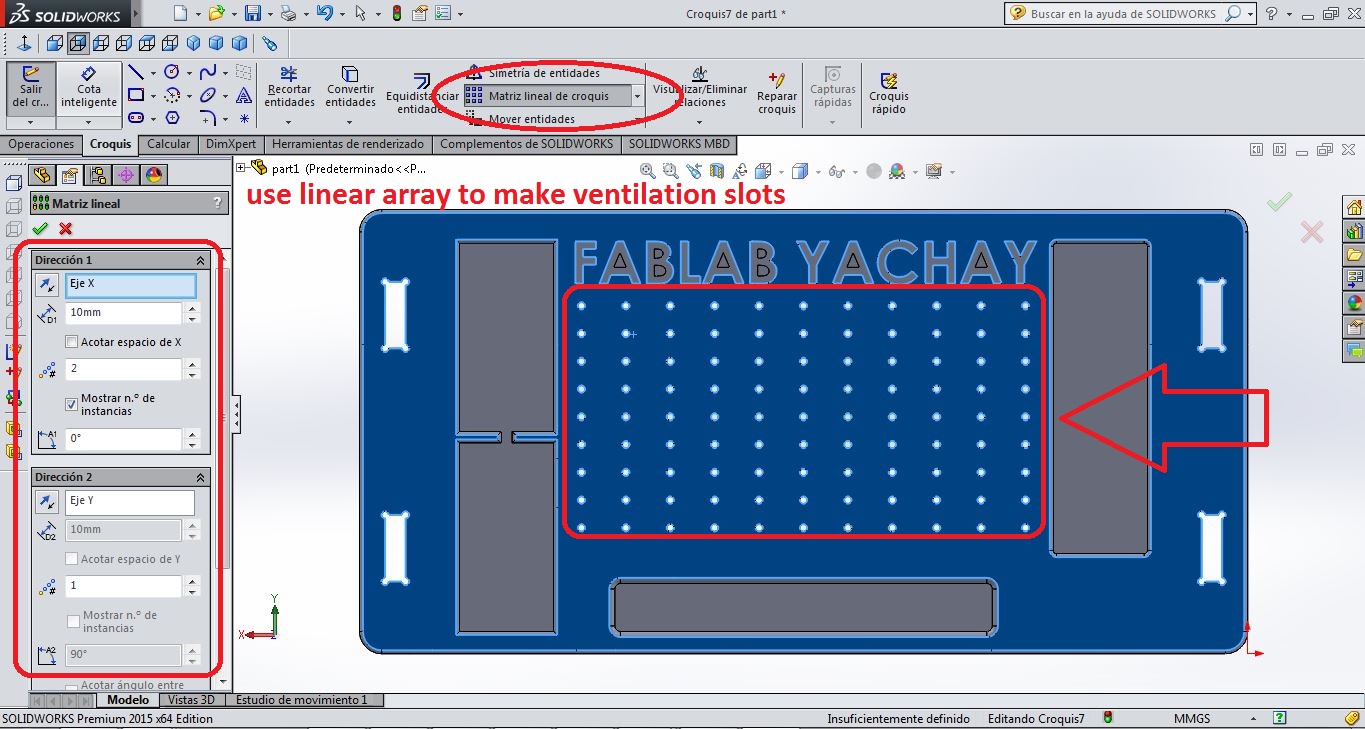The image size is (1365, 729).
Task: Click the Eje X direction field
Action: click(x=130, y=285)
